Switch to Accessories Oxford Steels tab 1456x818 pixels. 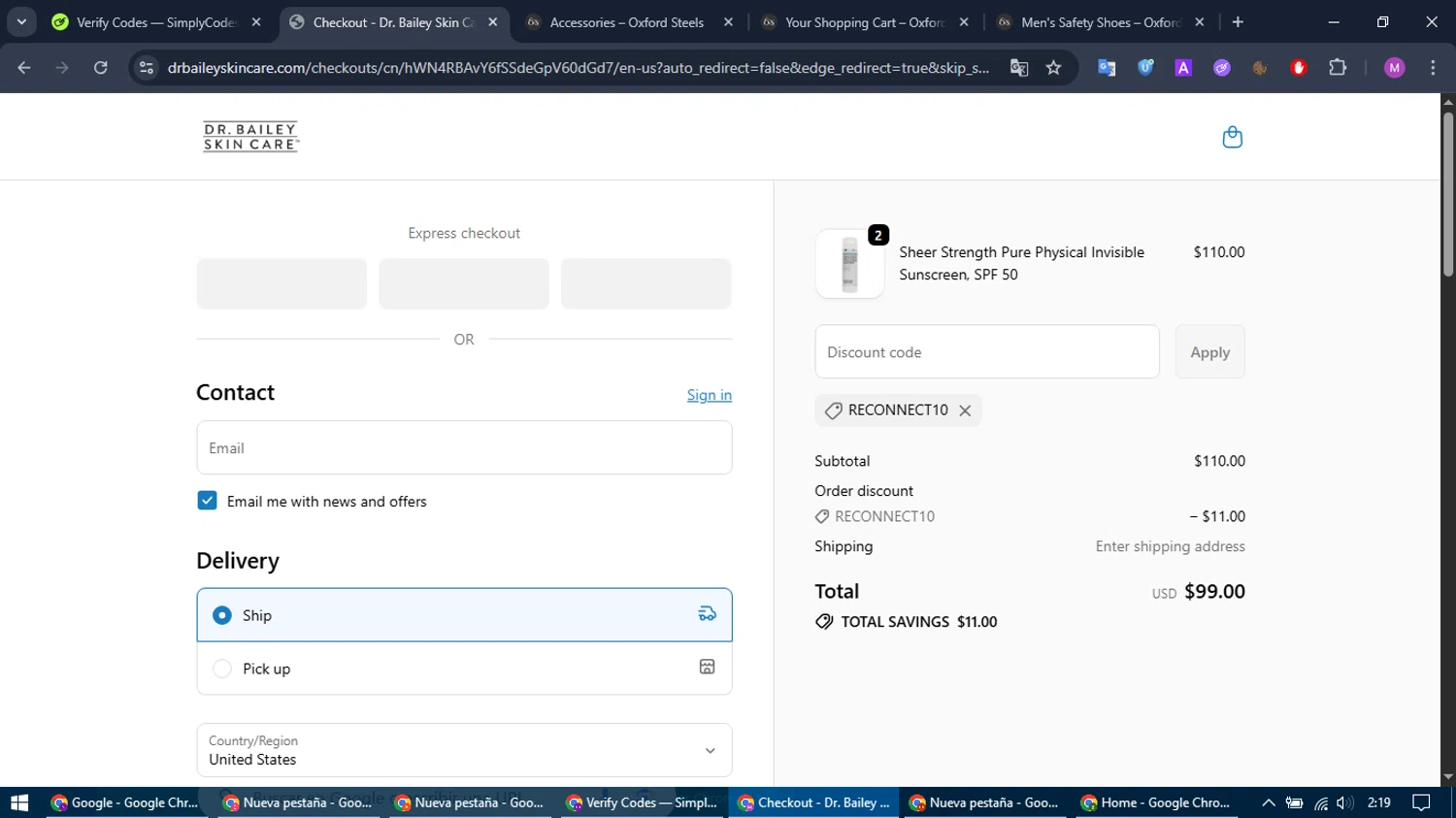coord(626,22)
